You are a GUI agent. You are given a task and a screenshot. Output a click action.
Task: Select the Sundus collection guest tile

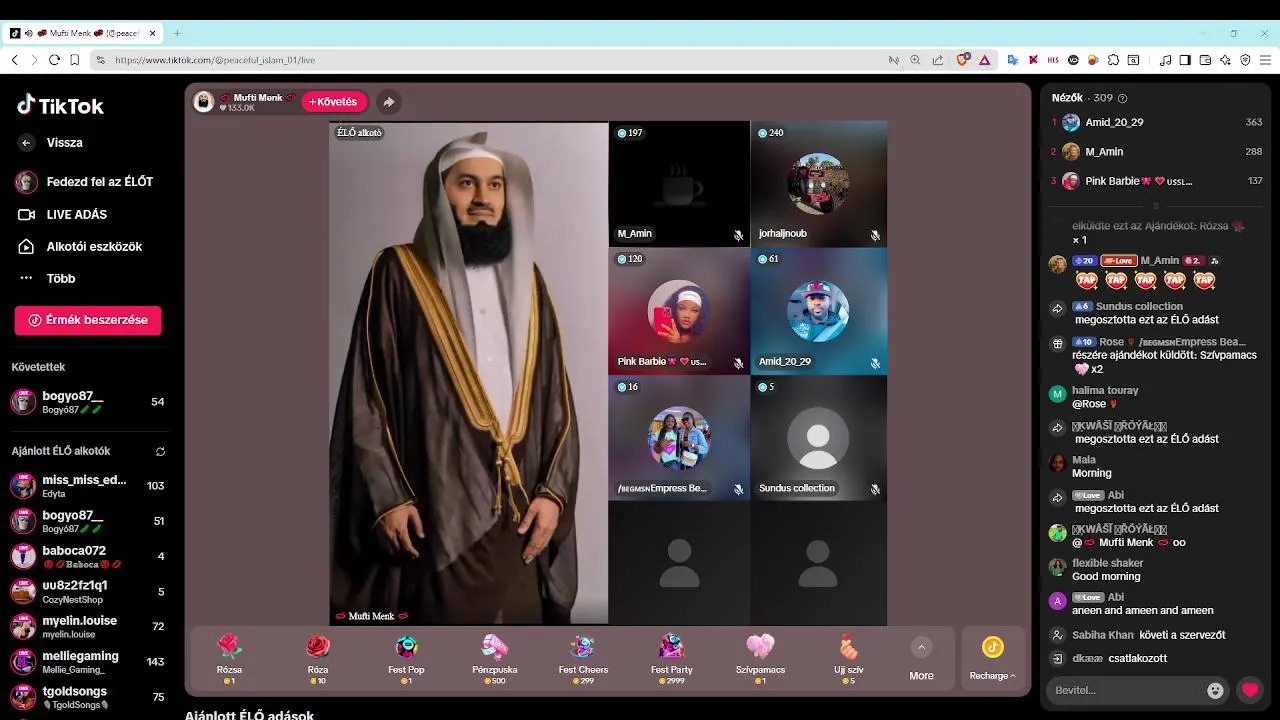coord(819,438)
